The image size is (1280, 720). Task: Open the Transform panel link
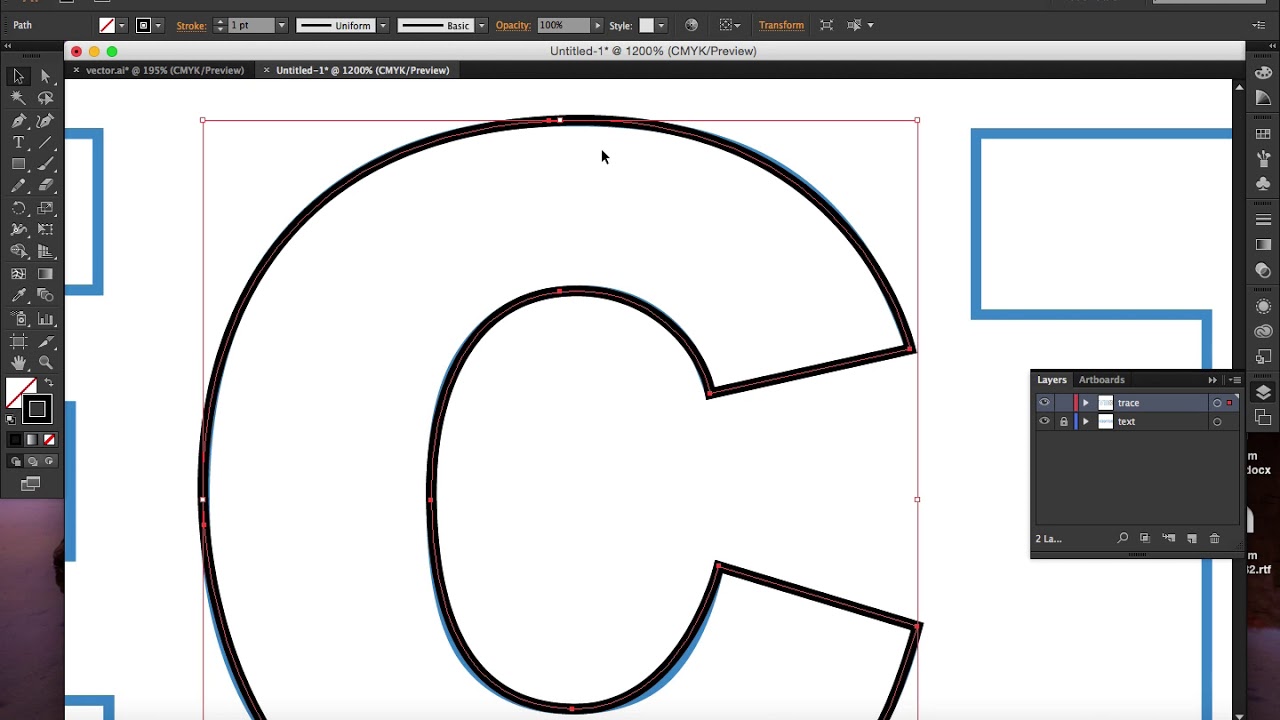[x=781, y=25]
